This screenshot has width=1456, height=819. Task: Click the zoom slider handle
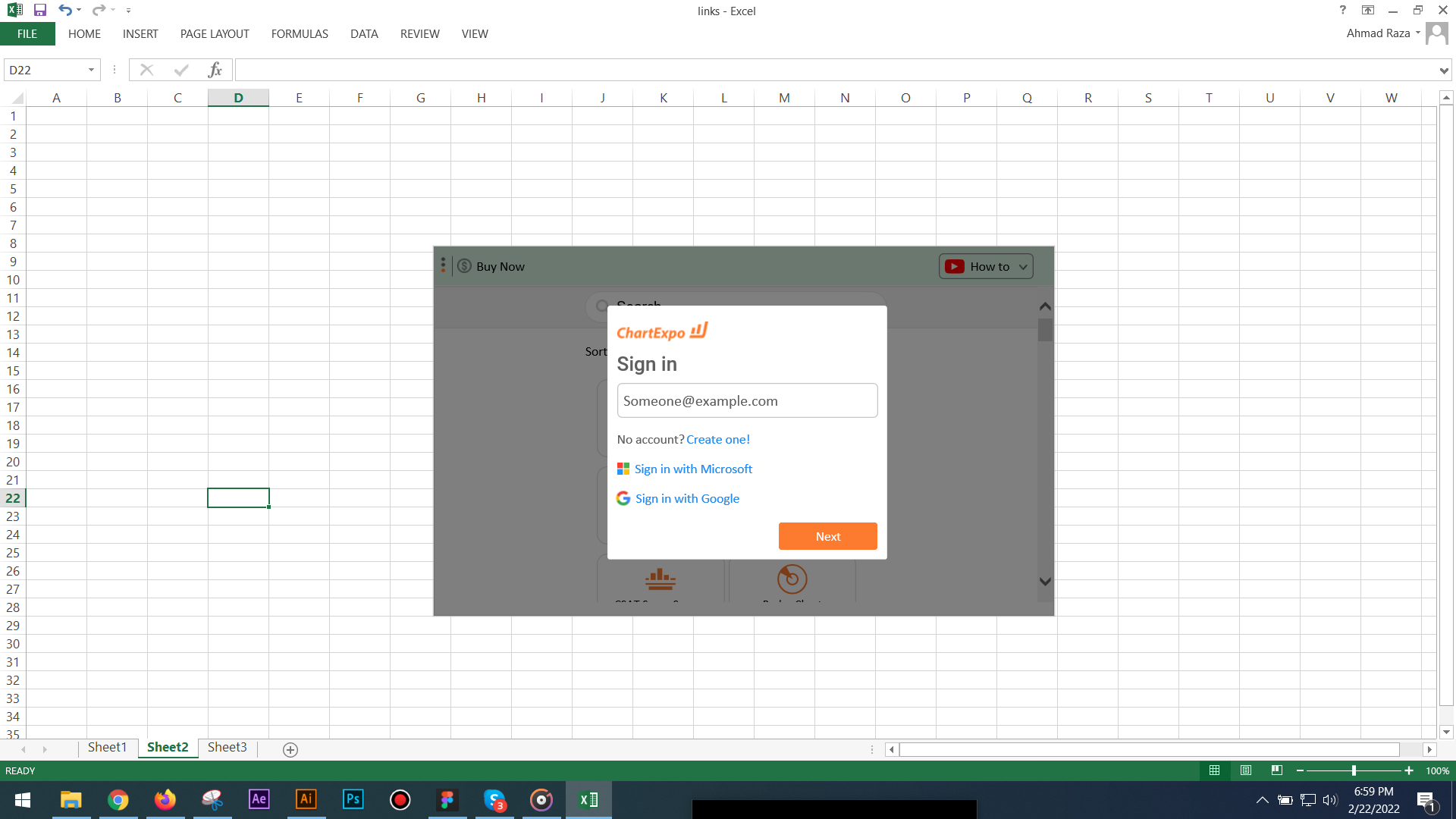pos(1354,770)
